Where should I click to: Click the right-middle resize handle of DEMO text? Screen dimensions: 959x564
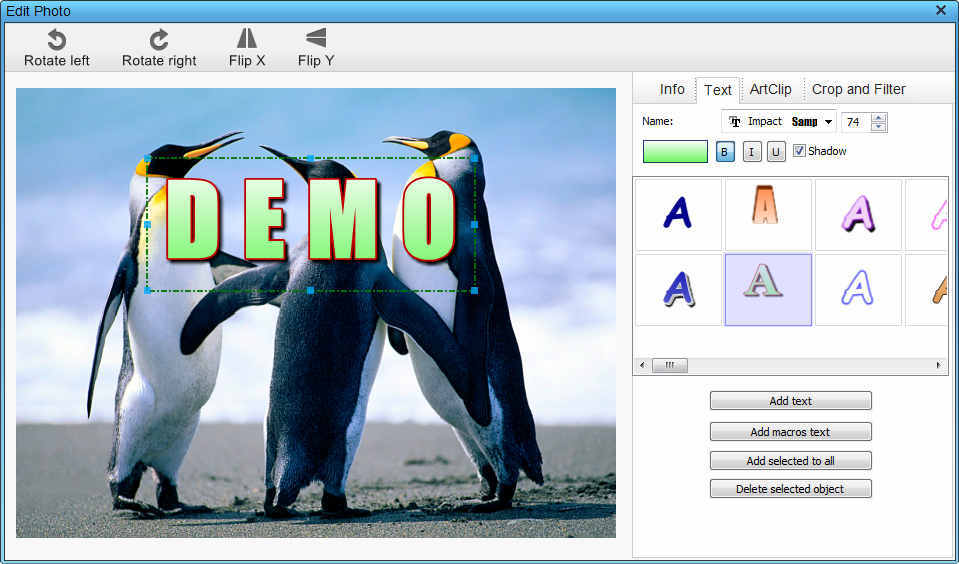click(x=475, y=224)
